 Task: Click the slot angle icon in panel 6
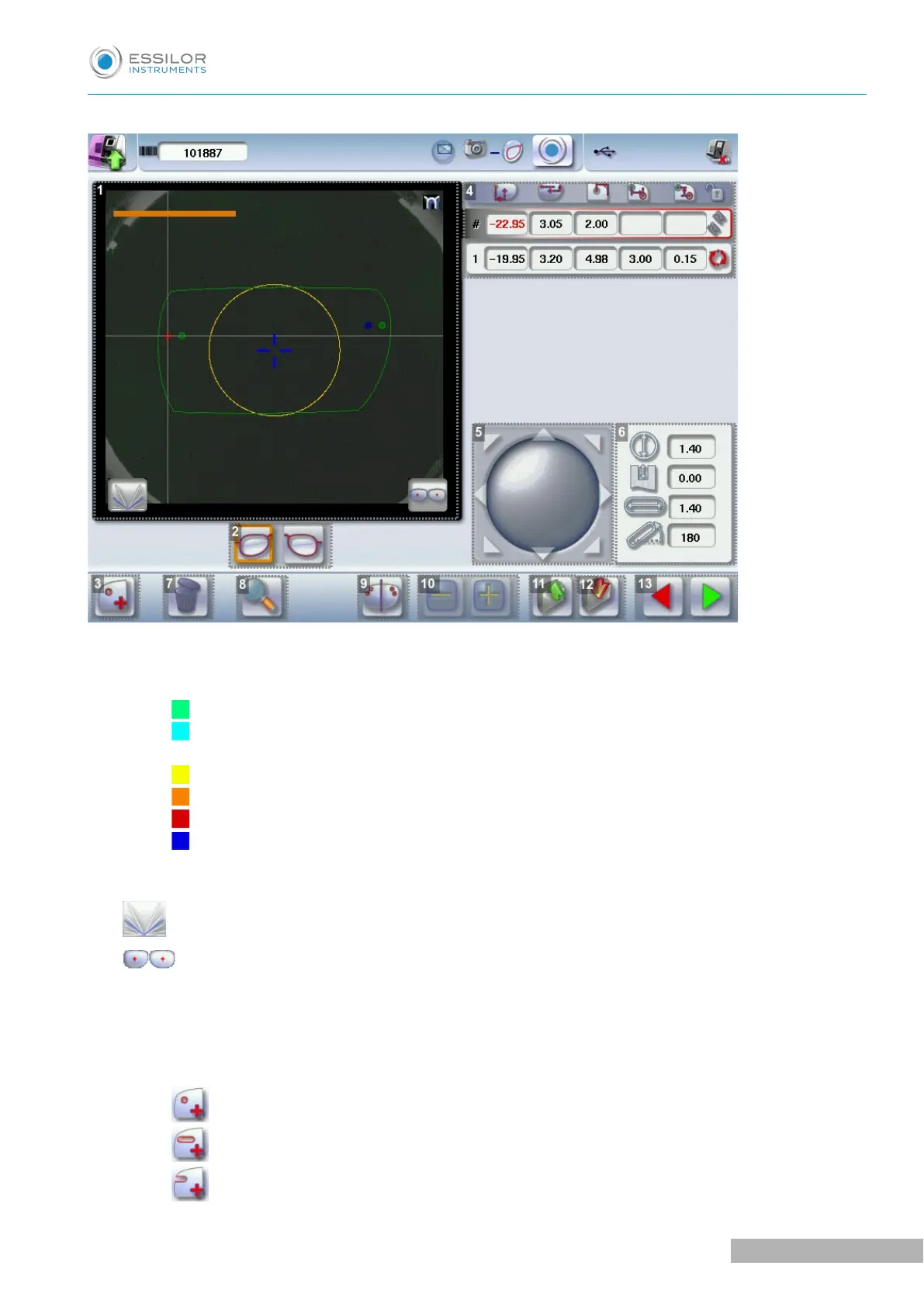[645, 536]
